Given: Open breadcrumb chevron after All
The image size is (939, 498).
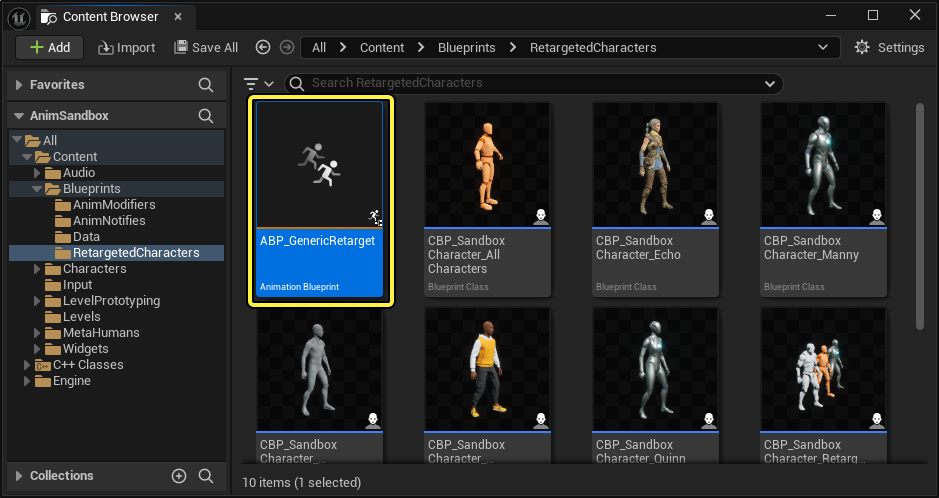Looking at the screenshot, I should (x=343, y=47).
